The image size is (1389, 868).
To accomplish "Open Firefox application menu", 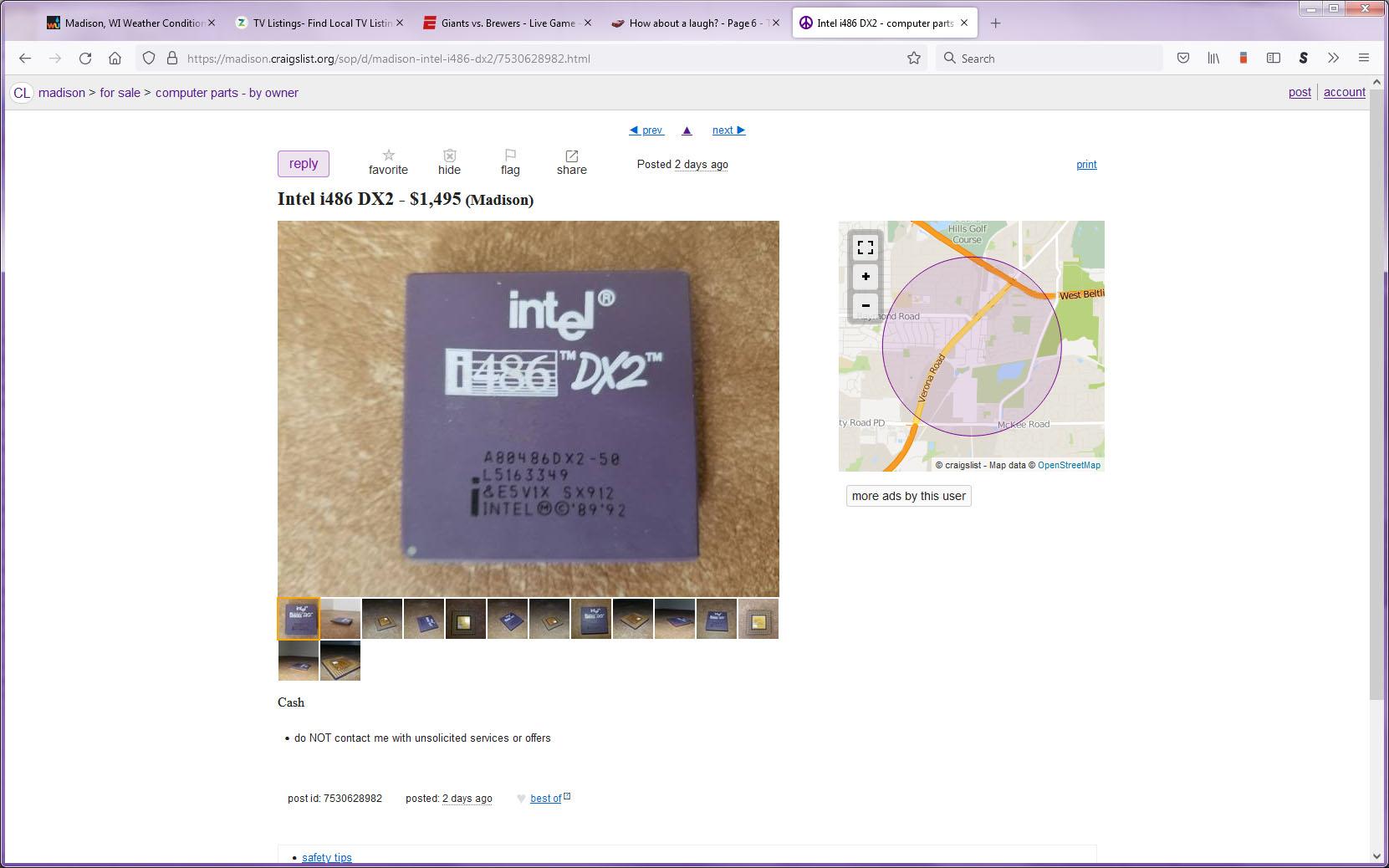I will (1364, 59).
